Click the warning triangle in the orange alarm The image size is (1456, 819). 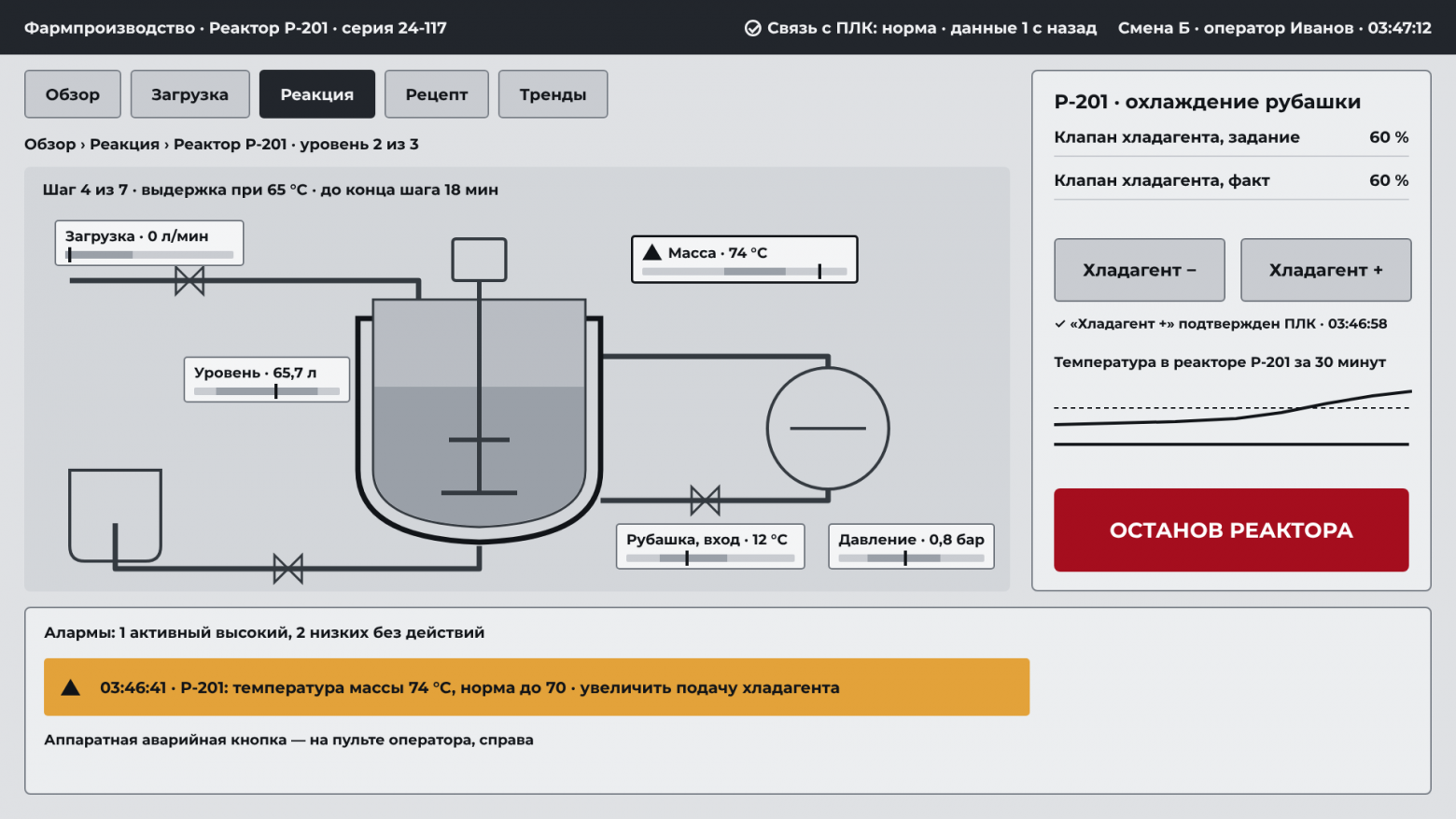coord(70,687)
